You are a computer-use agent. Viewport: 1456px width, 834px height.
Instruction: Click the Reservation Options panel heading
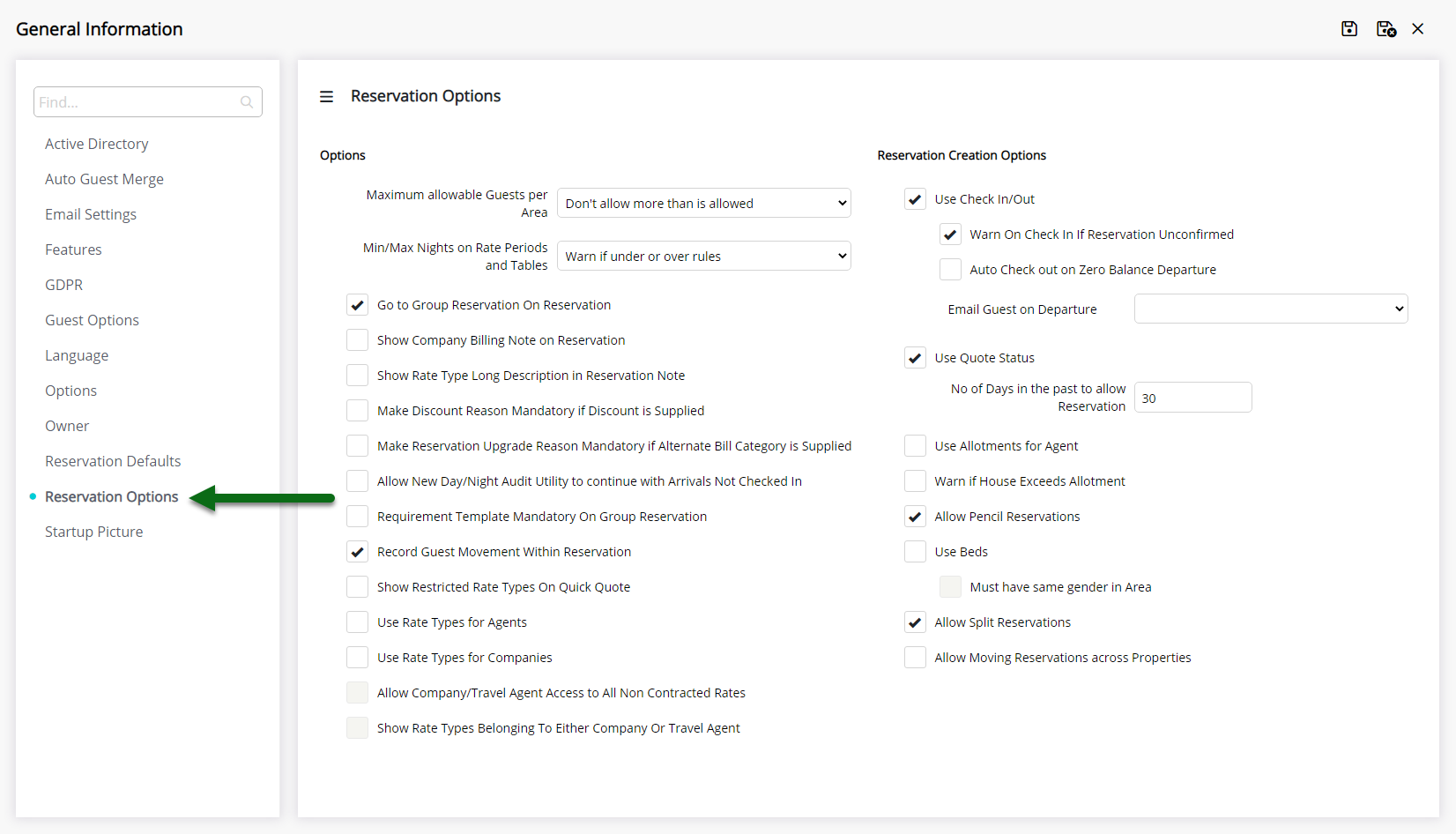426,96
